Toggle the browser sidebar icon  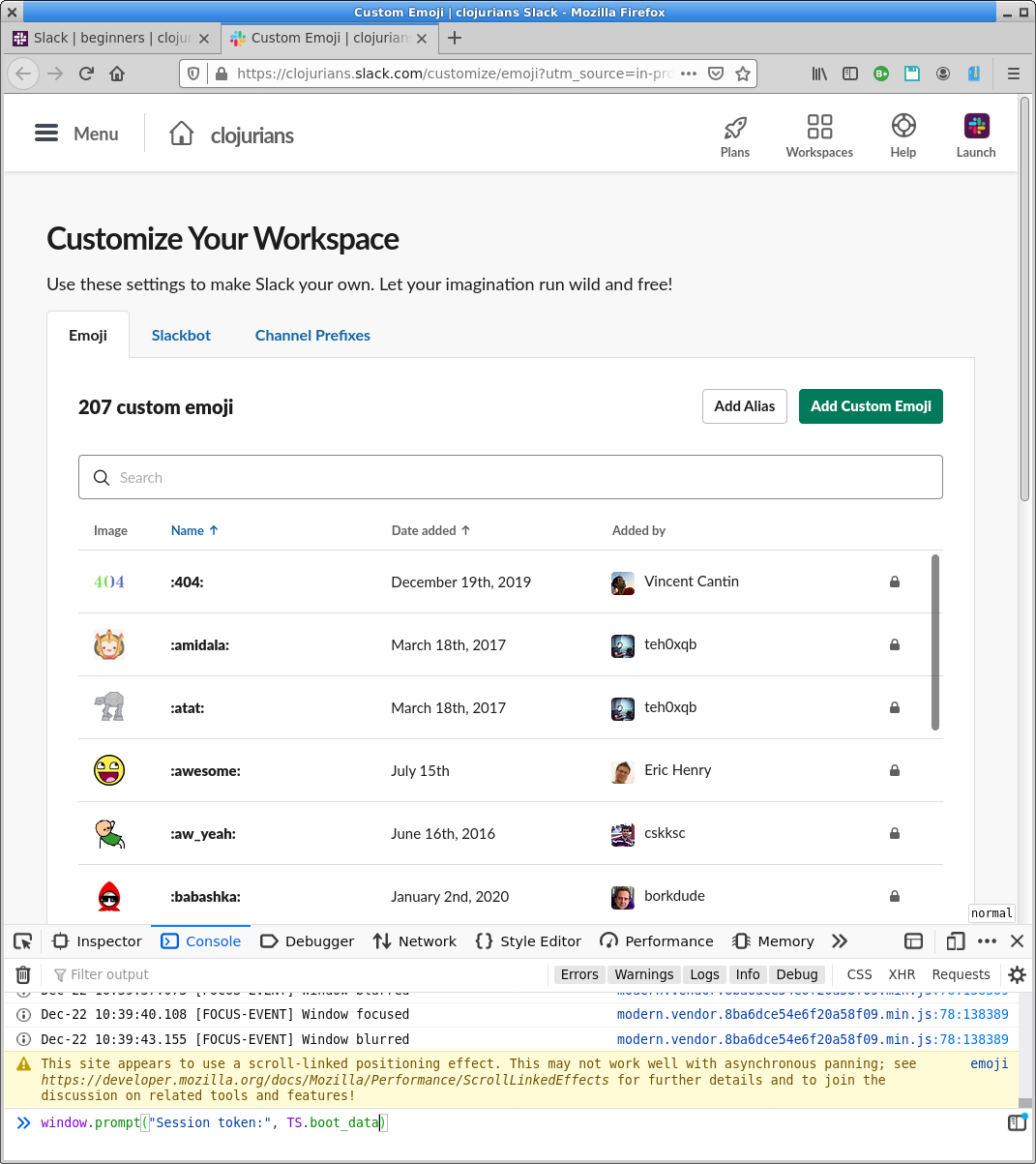click(x=850, y=74)
